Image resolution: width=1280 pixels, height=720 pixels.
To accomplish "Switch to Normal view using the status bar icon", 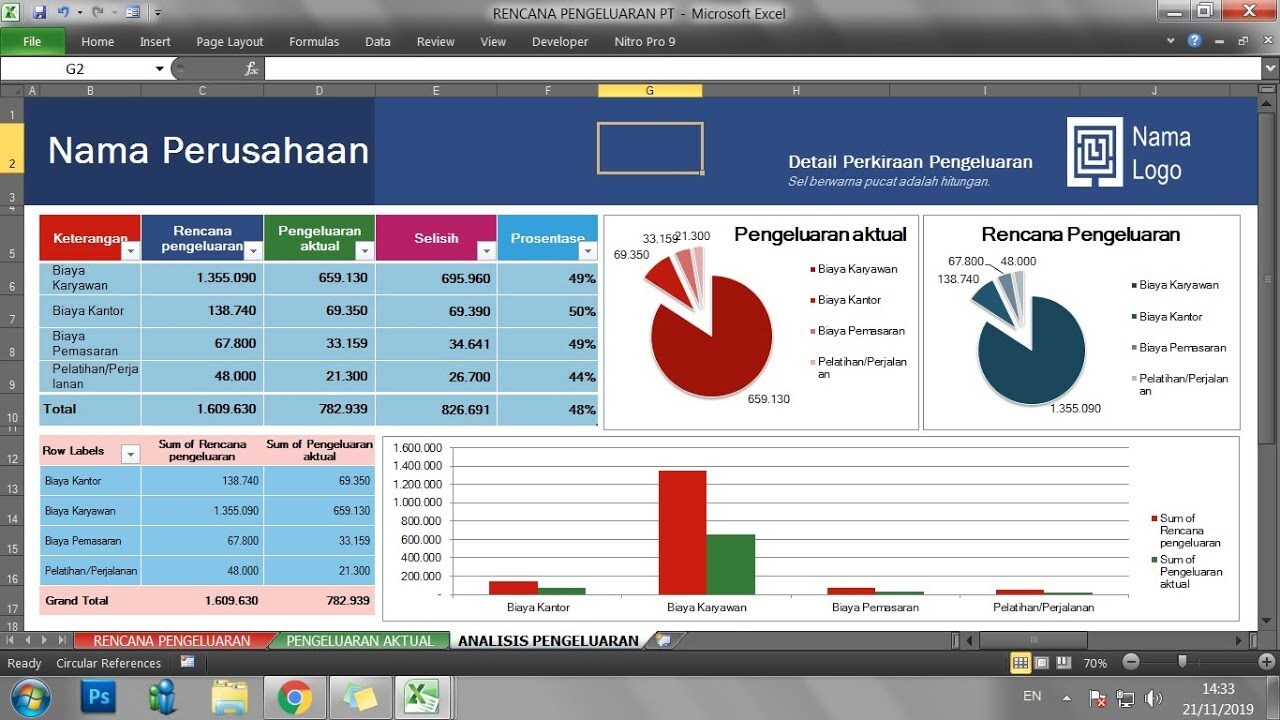I will 1021,662.
